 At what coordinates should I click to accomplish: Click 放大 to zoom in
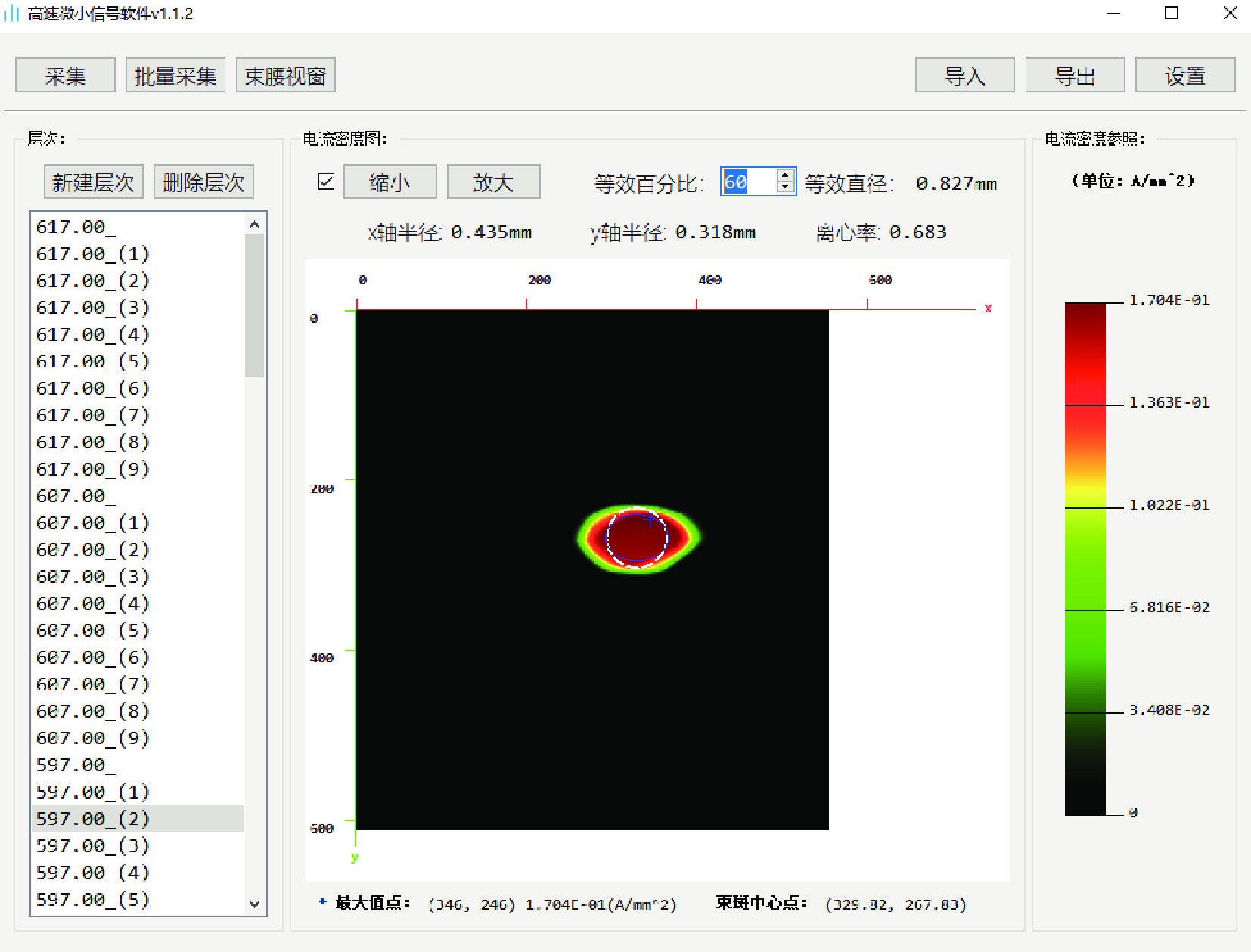tap(493, 181)
